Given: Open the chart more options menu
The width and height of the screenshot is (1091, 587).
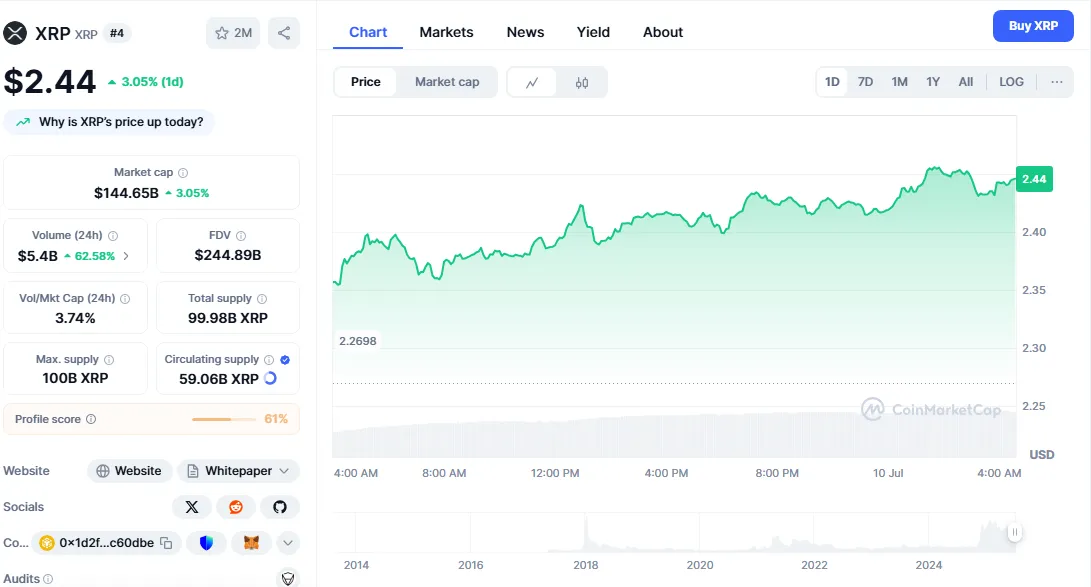Looking at the screenshot, I should click(1056, 82).
